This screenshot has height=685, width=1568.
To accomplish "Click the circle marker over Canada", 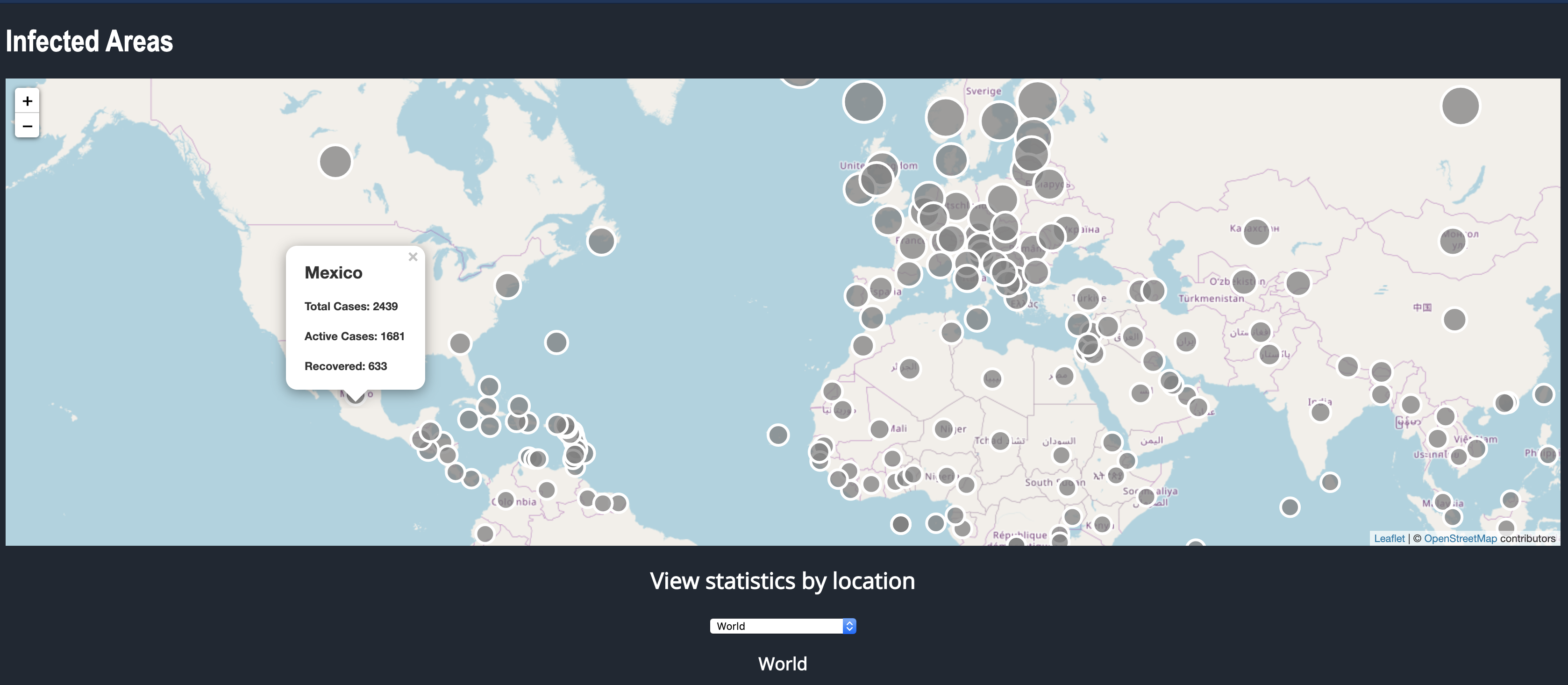I will pyautogui.click(x=335, y=161).
